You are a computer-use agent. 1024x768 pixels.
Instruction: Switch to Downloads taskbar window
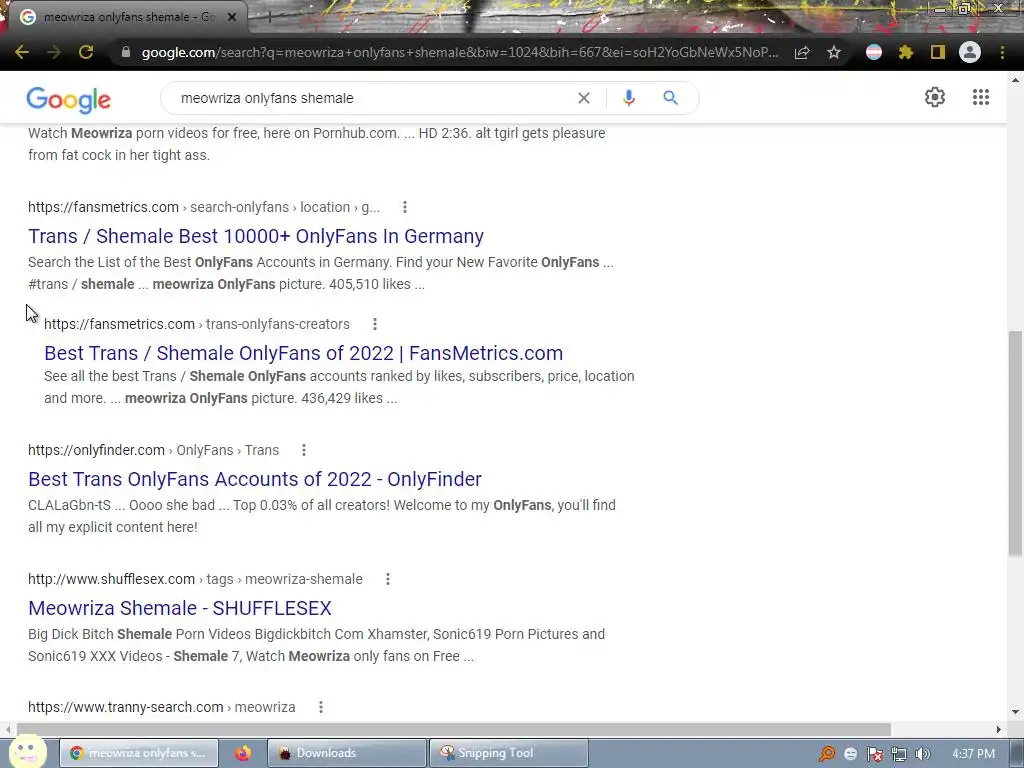pos(346,753)
